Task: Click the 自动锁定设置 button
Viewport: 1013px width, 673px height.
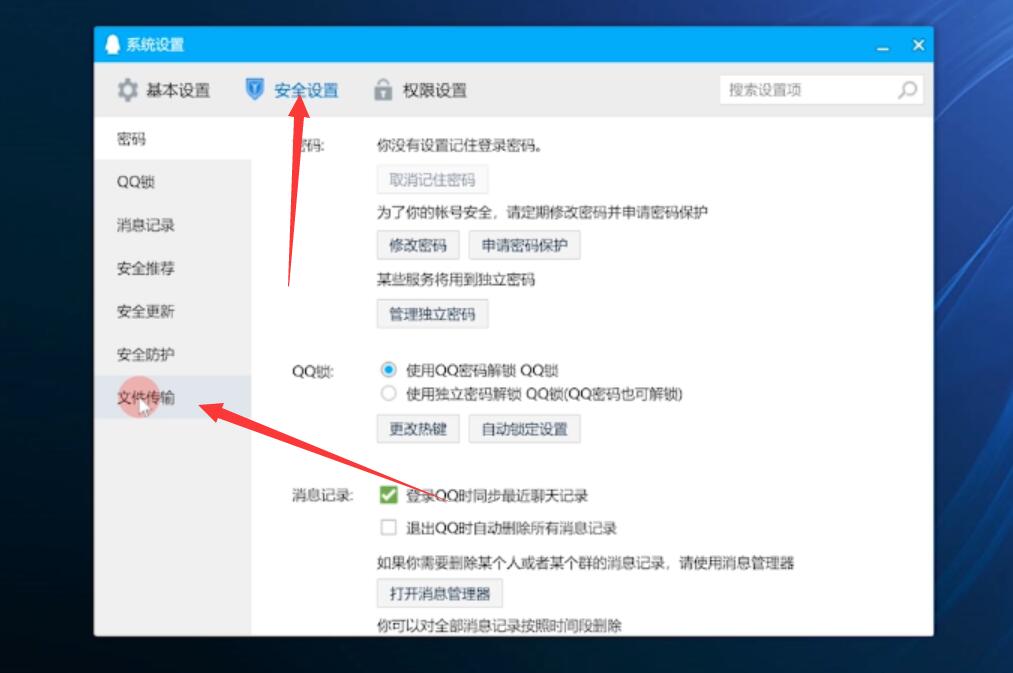Action: (x=525, y=429)
